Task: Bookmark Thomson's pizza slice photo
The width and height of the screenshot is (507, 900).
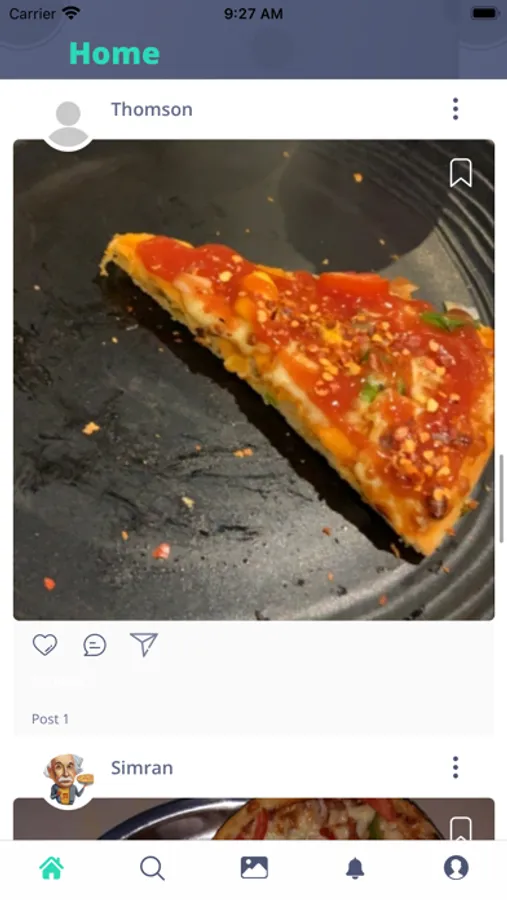Action: [461, 173]
